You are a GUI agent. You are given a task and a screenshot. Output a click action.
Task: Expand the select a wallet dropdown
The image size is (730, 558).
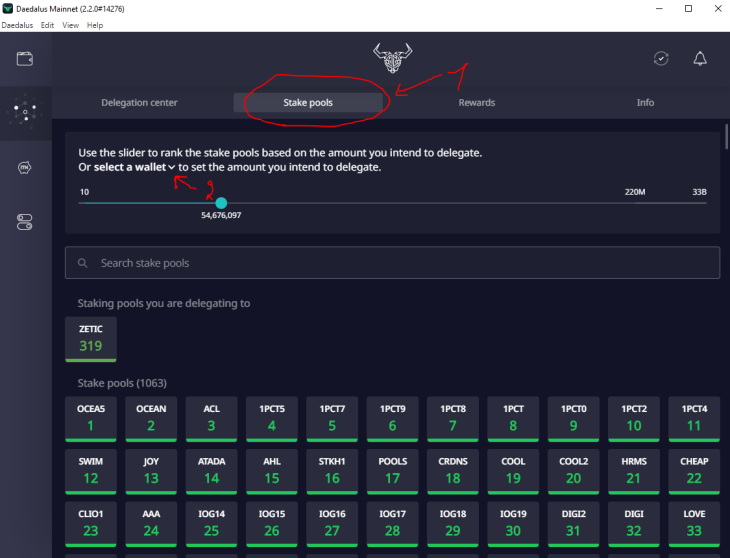pos(135,167)
